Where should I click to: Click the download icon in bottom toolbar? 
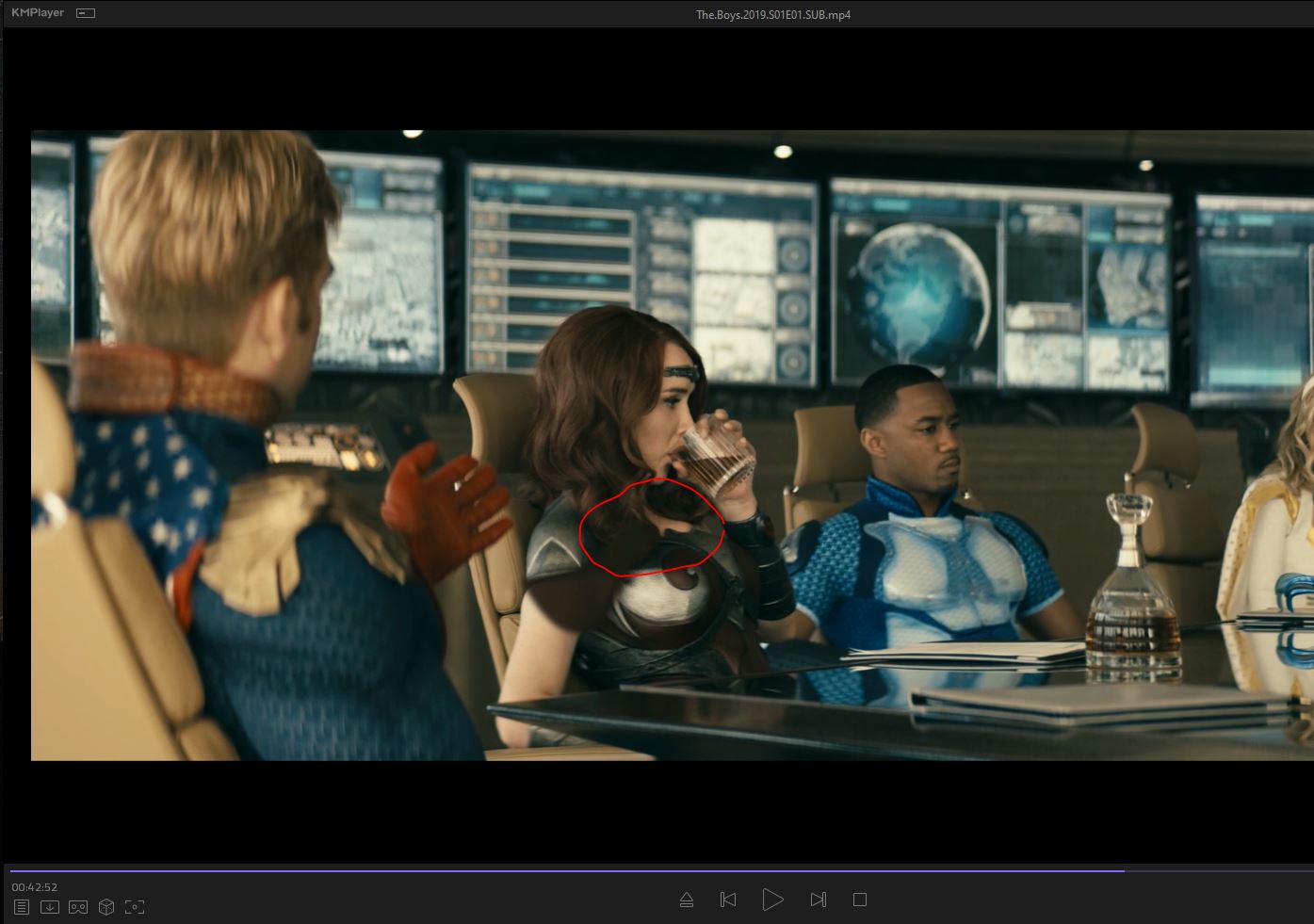(x=50, y=906)
